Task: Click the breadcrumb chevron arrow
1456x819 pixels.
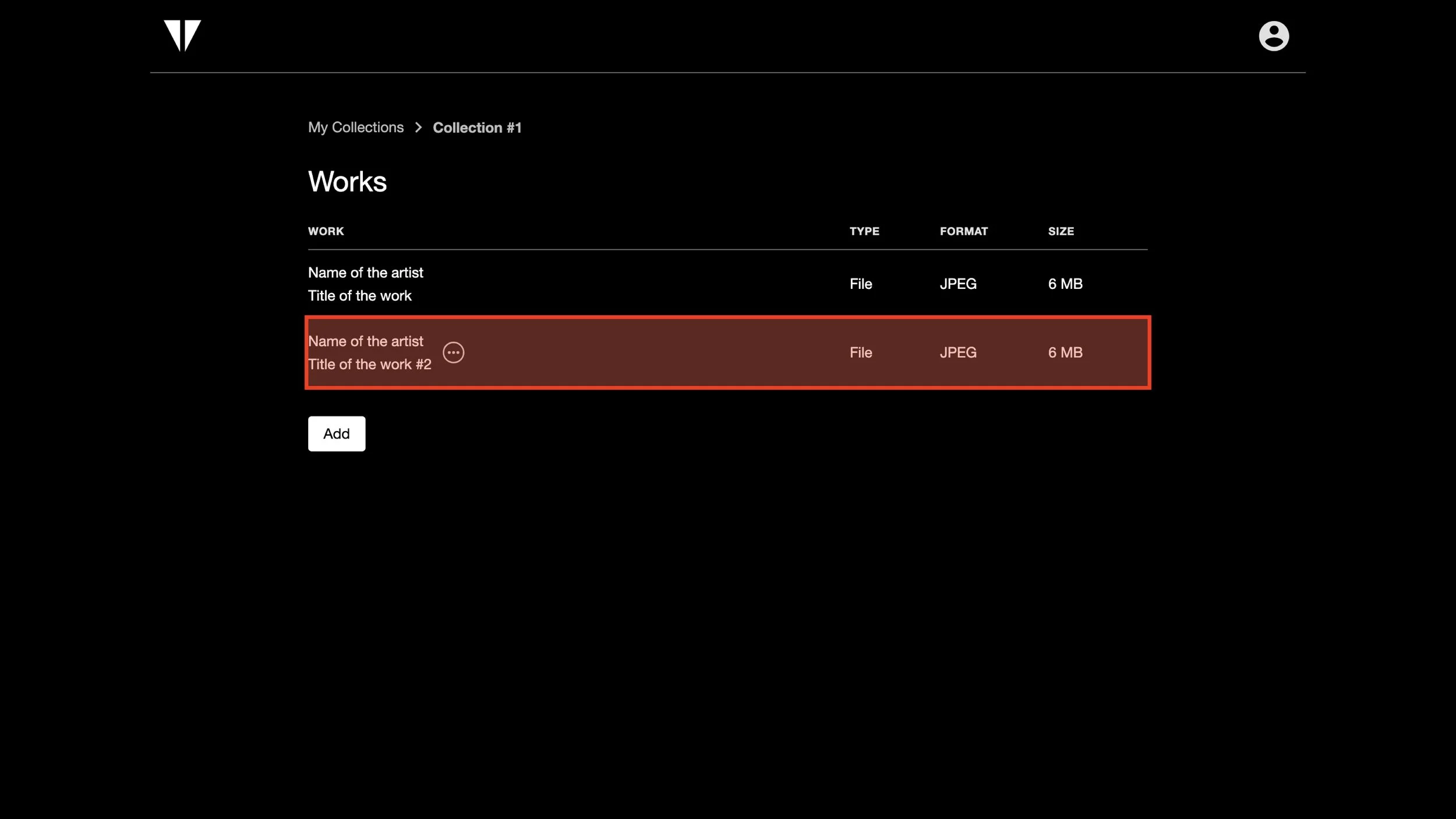Action: tap(418, 128)
